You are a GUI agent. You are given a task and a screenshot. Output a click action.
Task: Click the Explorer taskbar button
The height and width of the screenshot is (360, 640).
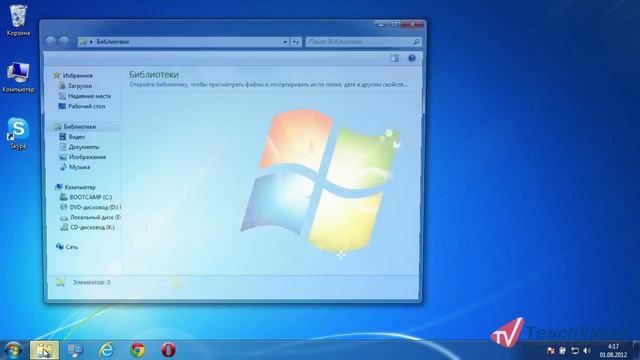tap(44, 350)
